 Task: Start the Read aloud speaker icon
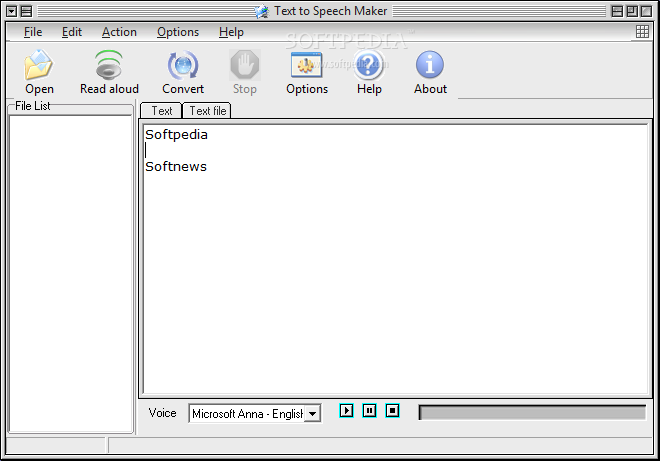[x=109, y=66]
